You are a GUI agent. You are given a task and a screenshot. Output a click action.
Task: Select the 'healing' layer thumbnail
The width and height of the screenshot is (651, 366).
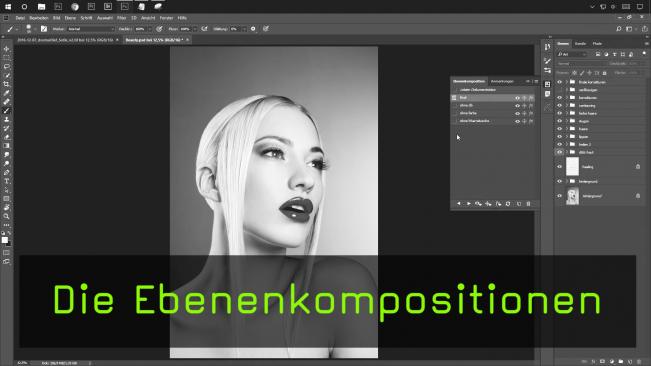point(573,167)
